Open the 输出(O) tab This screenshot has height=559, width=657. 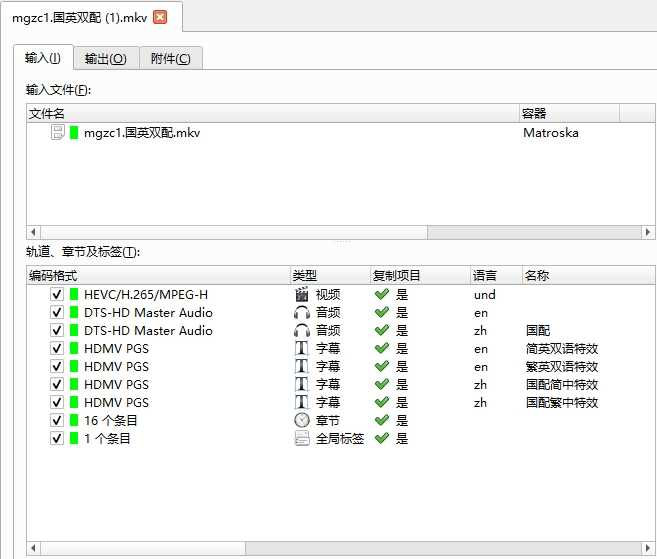(x=106, y=59)
